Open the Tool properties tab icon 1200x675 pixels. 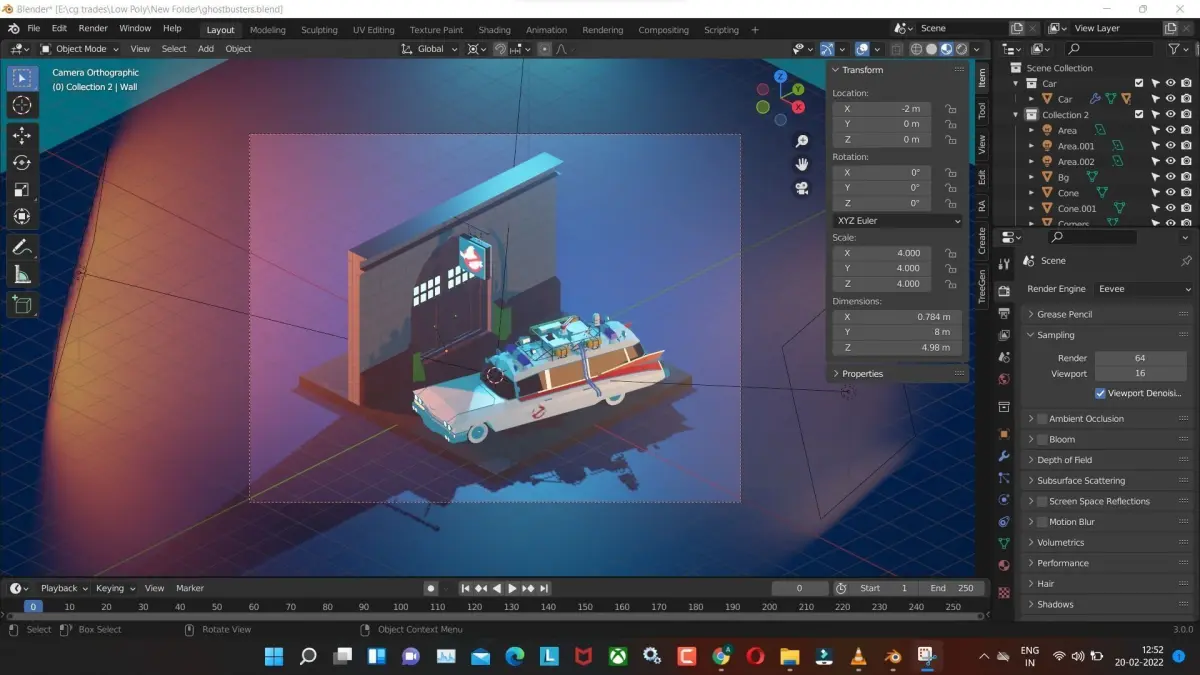pyautogui.click(x=1004, y=263)
